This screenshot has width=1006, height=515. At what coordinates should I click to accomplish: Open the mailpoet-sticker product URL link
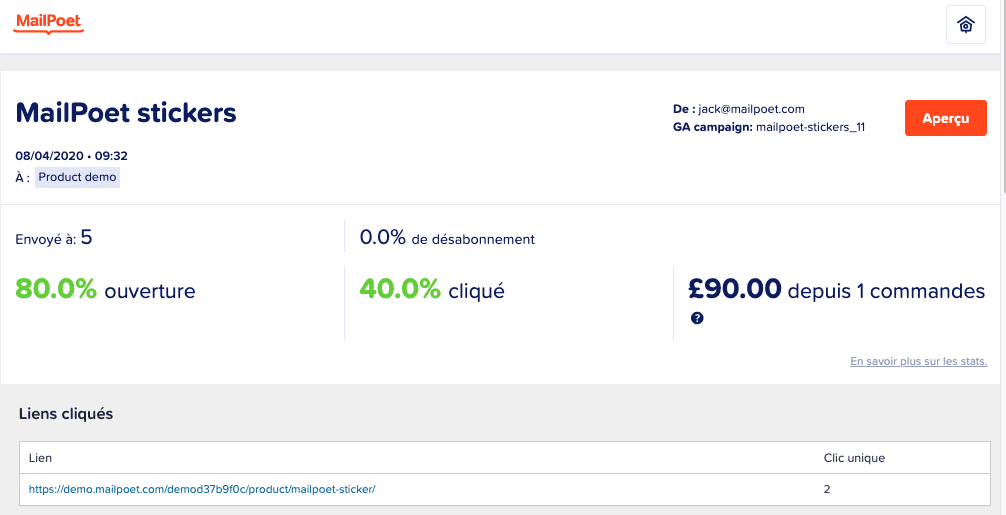pos(202,489)
